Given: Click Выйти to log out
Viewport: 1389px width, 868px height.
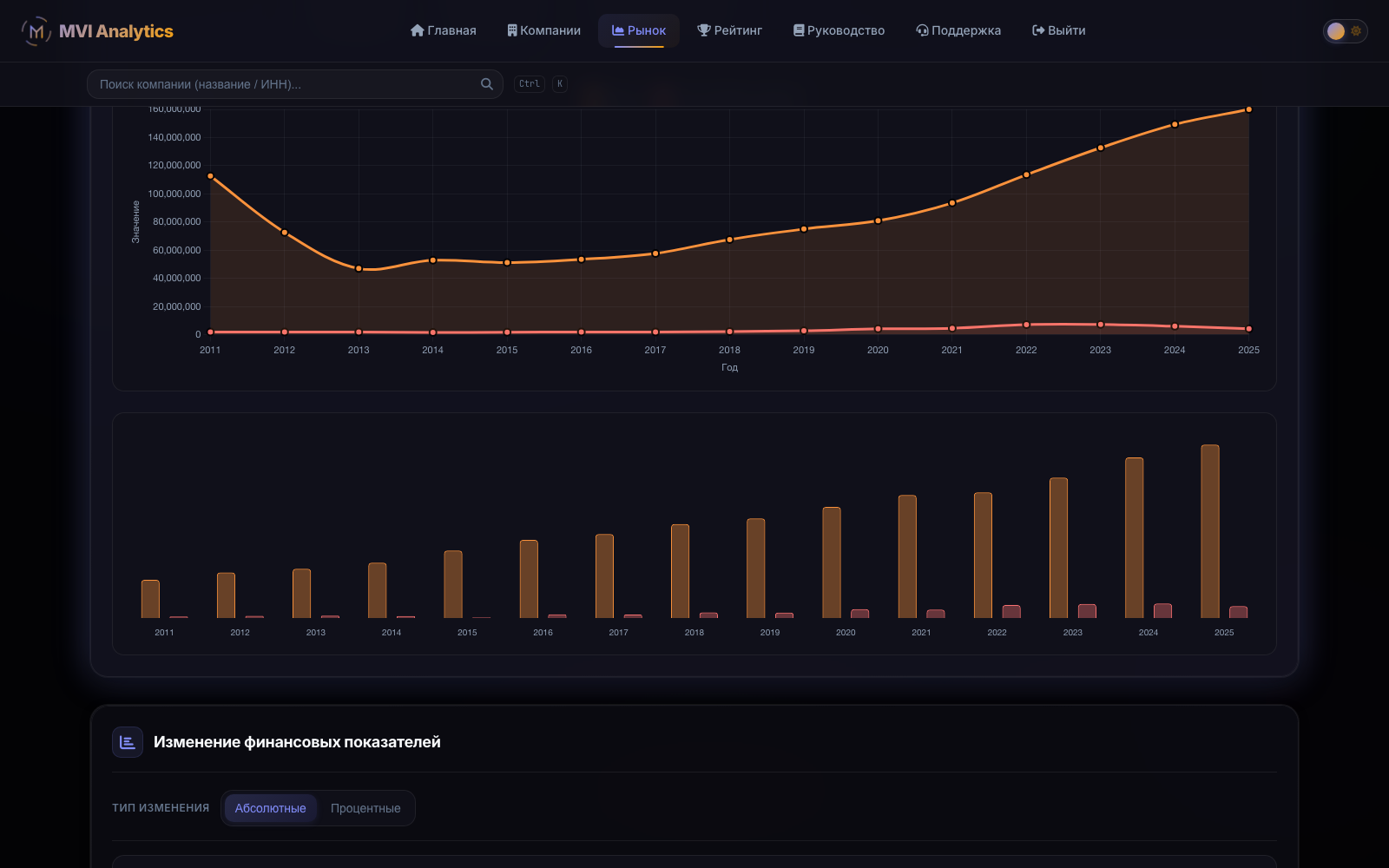Looking at the screenshot, I should tap(1058, 30).
